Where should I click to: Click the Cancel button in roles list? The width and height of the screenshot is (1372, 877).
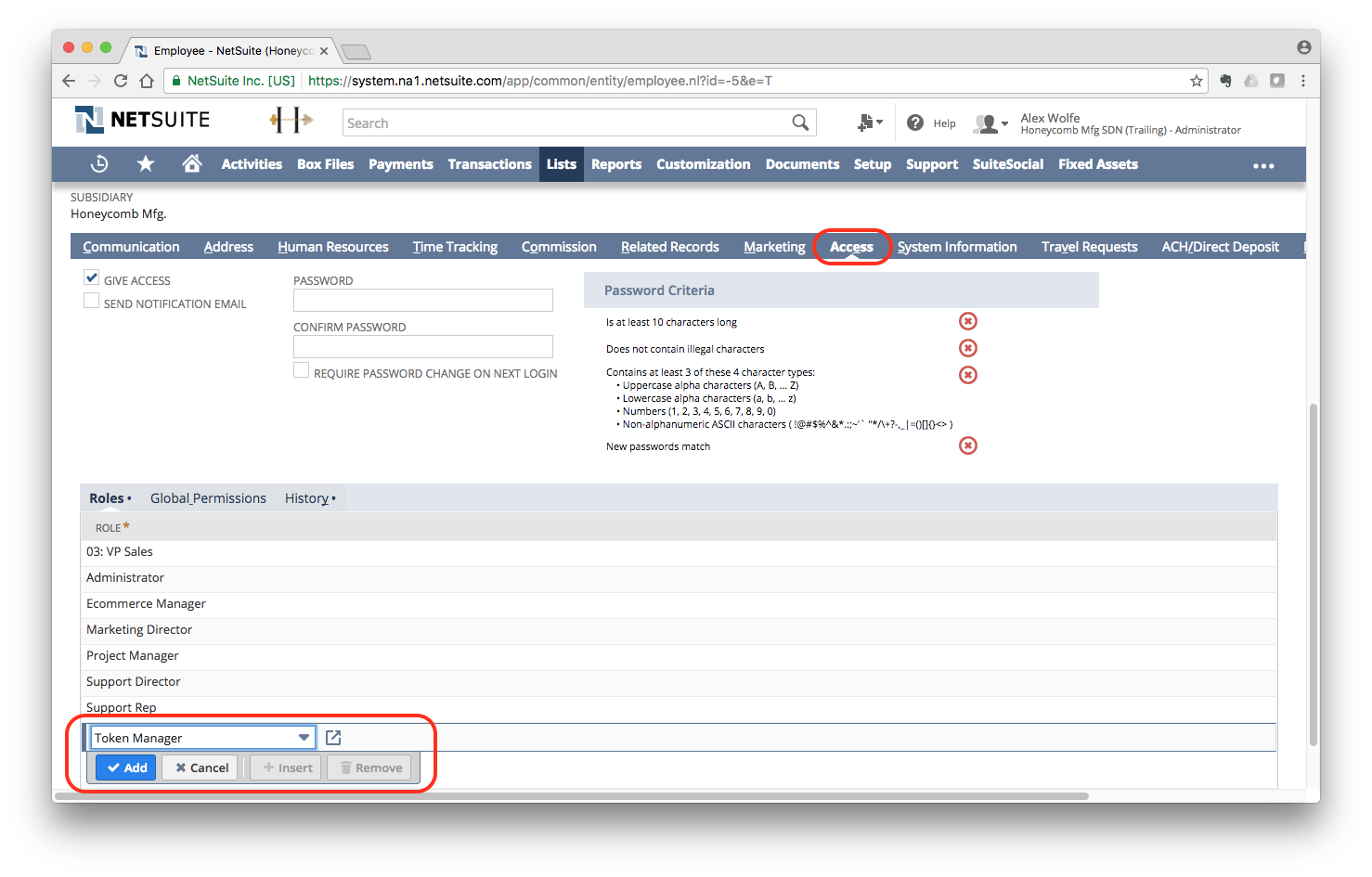tap(201, 767)
